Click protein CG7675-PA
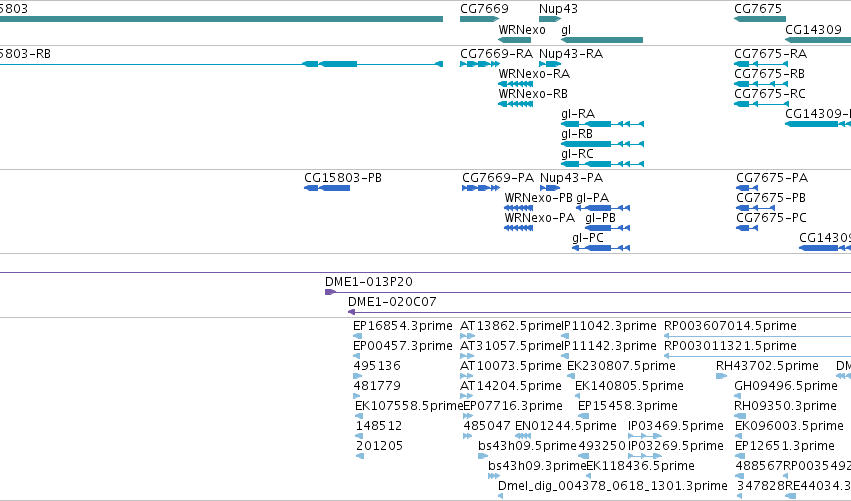 (772, 178)
